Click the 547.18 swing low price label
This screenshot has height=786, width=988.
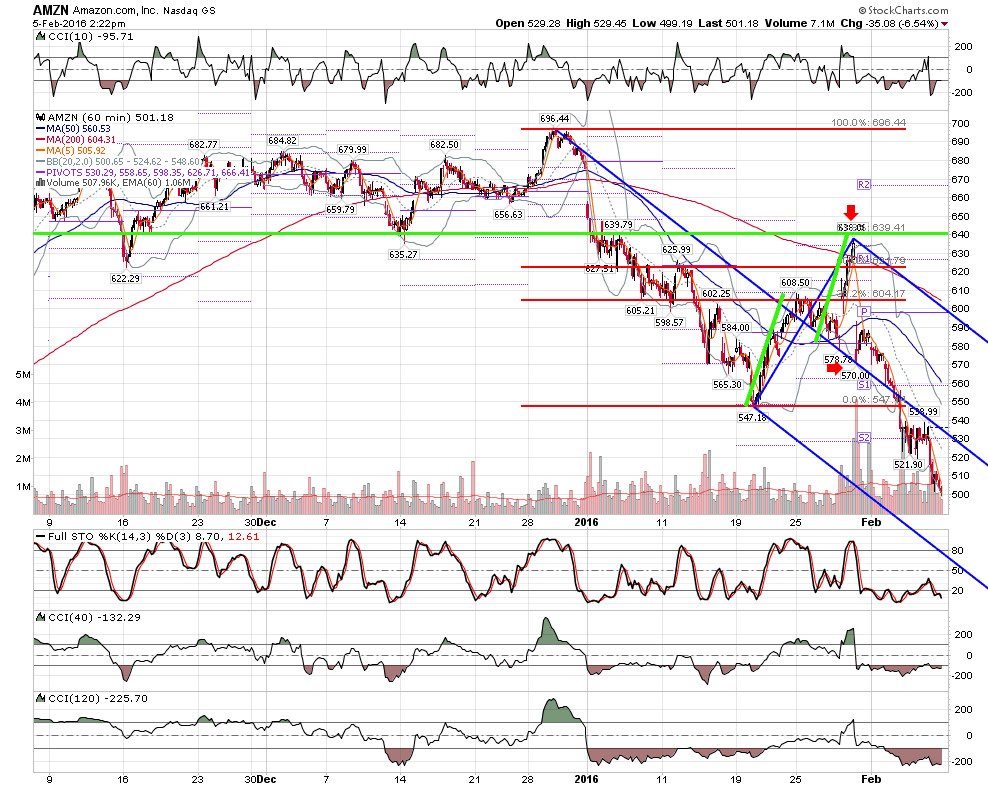click(x=752, y=417)
